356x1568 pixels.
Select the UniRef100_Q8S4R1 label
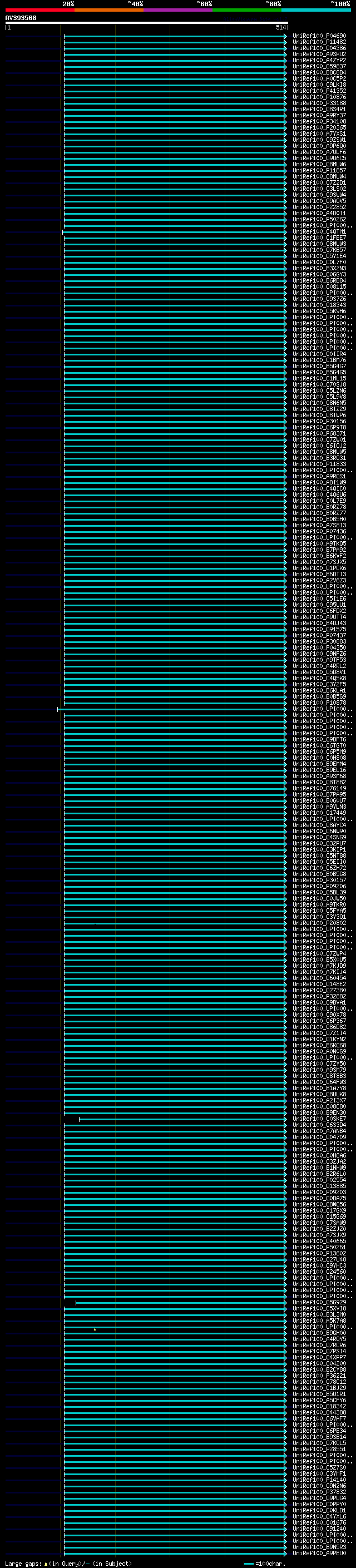point(319,109)
